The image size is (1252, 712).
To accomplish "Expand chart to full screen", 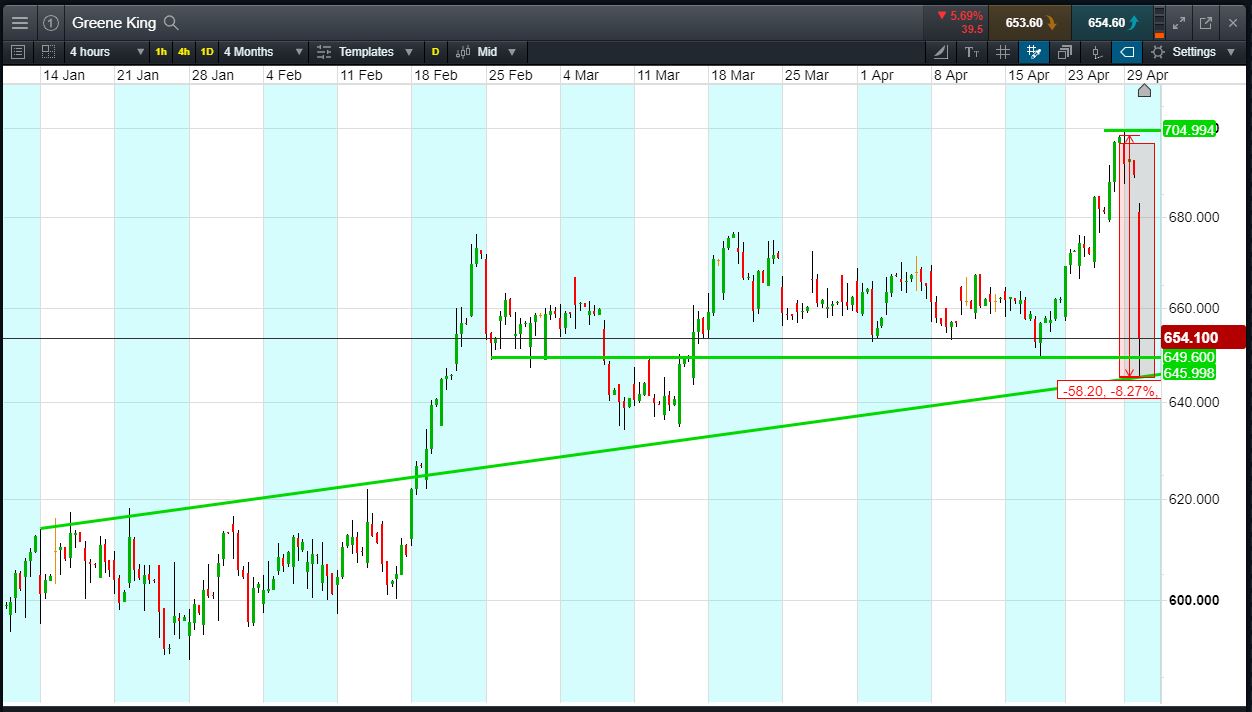I will coord(1179,22).
